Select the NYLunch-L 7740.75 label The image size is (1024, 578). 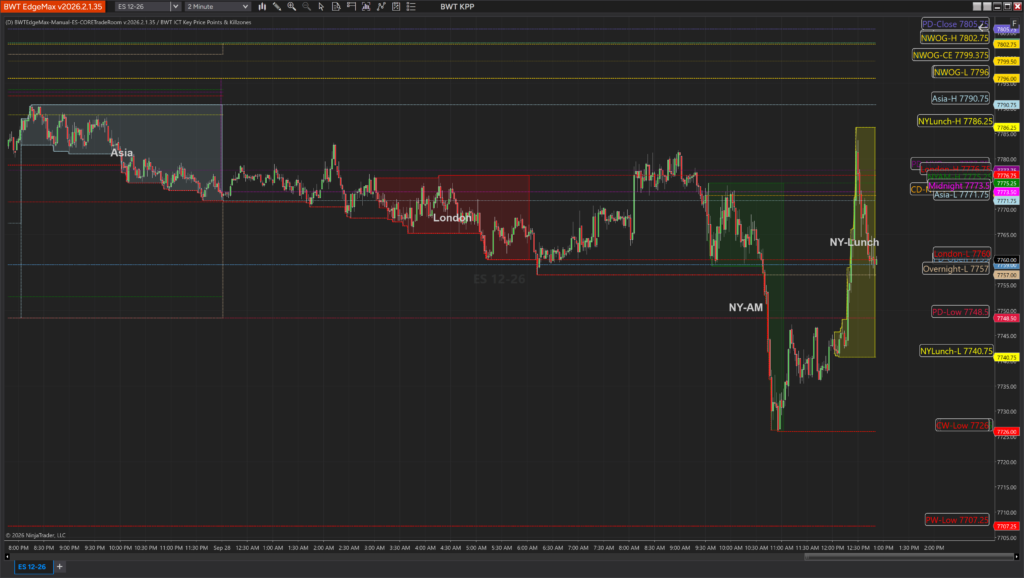point(956,351)
